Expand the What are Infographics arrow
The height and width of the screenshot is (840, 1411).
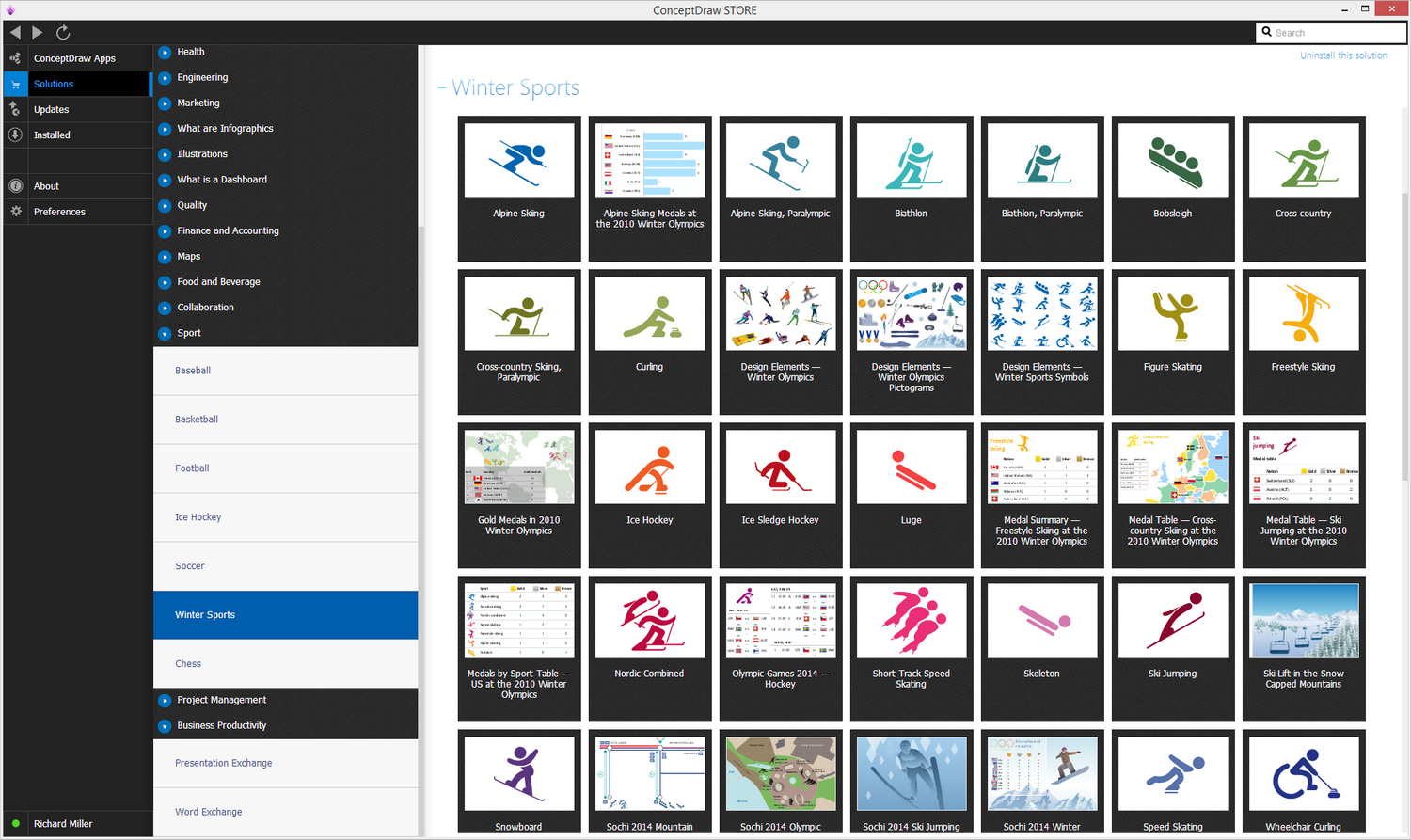point(165,129)
